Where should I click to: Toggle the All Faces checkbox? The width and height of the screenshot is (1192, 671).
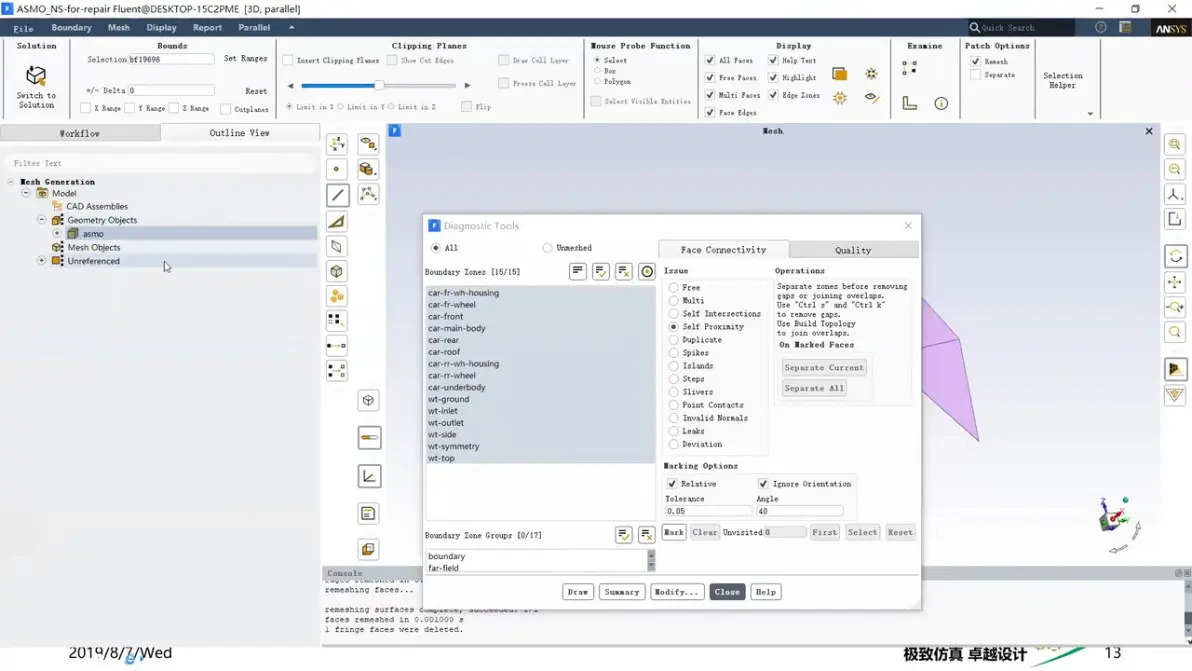(x=710, y=60)
